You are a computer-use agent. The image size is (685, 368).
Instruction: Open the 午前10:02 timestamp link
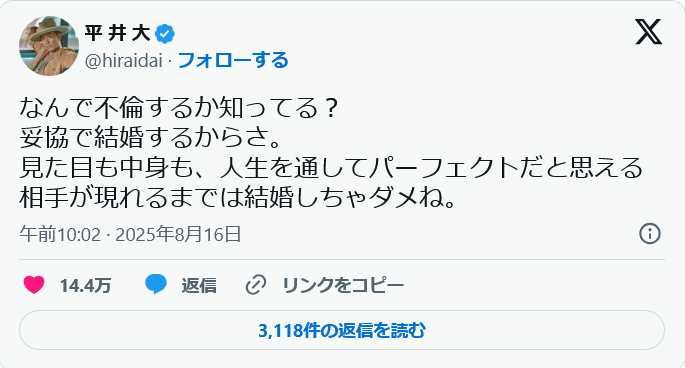tap(60, 234)
